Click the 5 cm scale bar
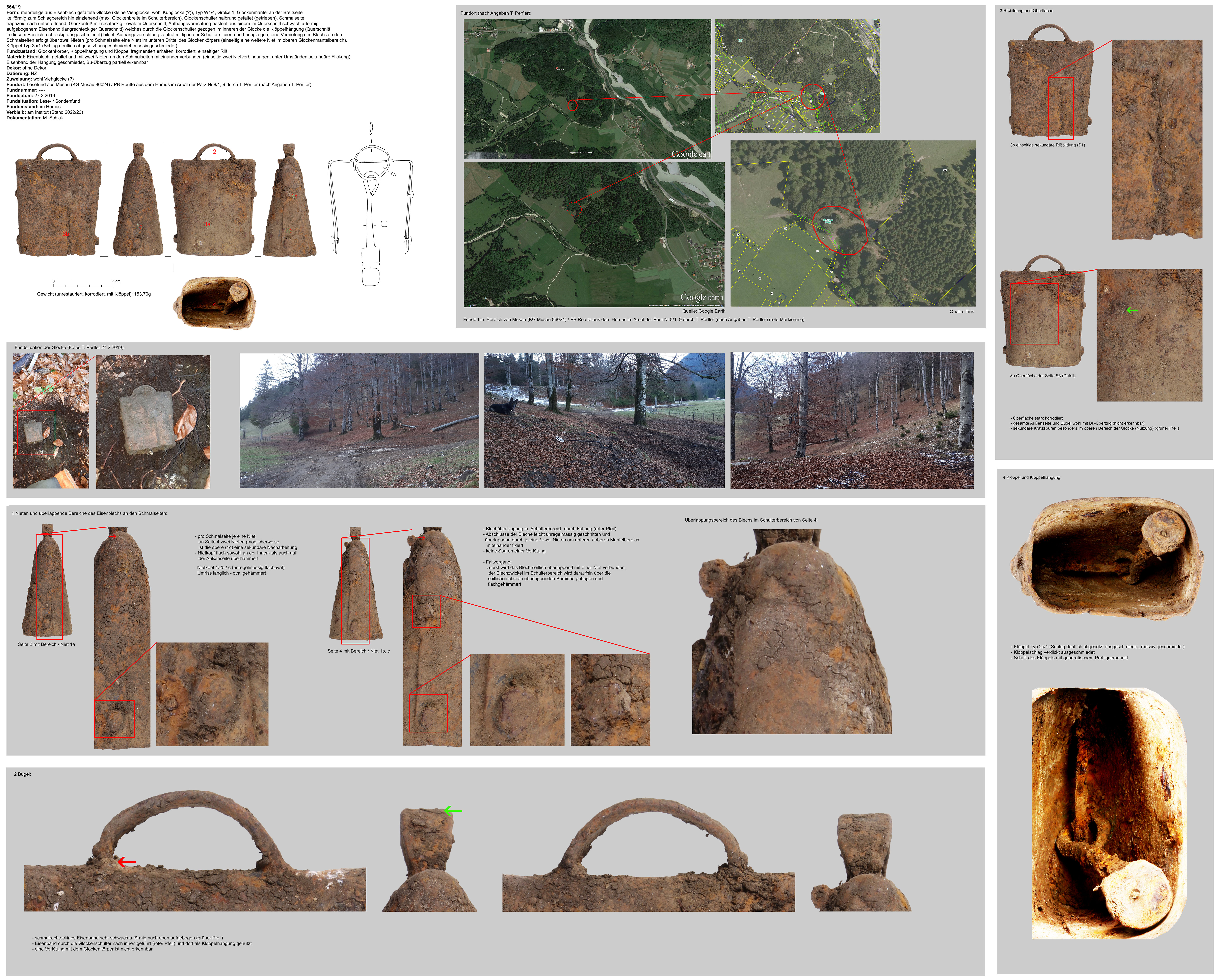 click(83, 286)
